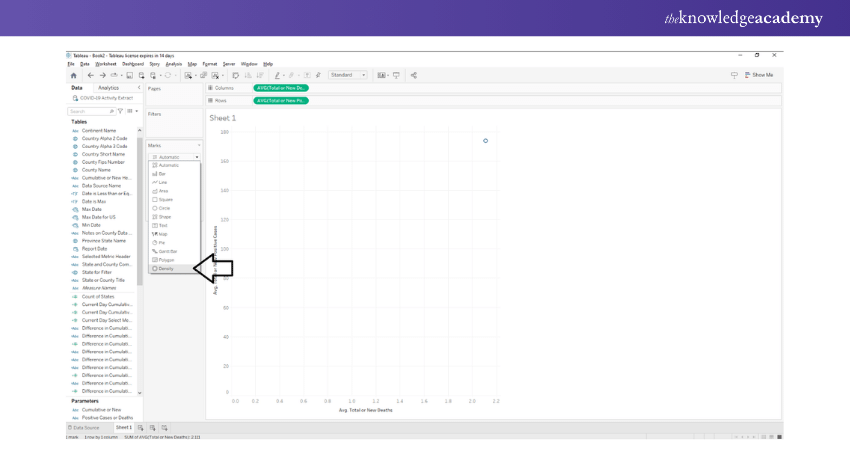Click the data point in scatter plot
Viewport: 850px width, 450px height.
(x=486, y=141)
